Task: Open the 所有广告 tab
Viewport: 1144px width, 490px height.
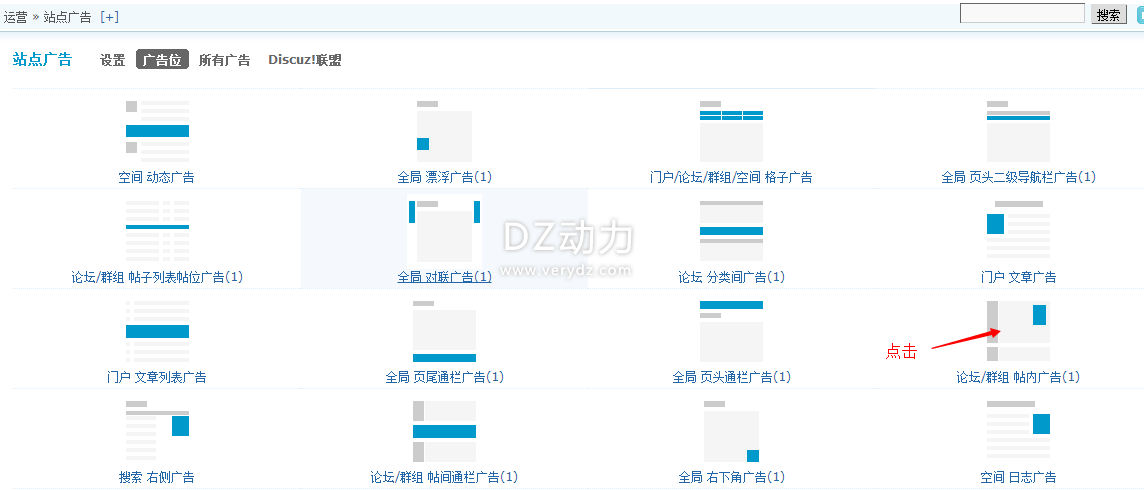Action: 224,60
